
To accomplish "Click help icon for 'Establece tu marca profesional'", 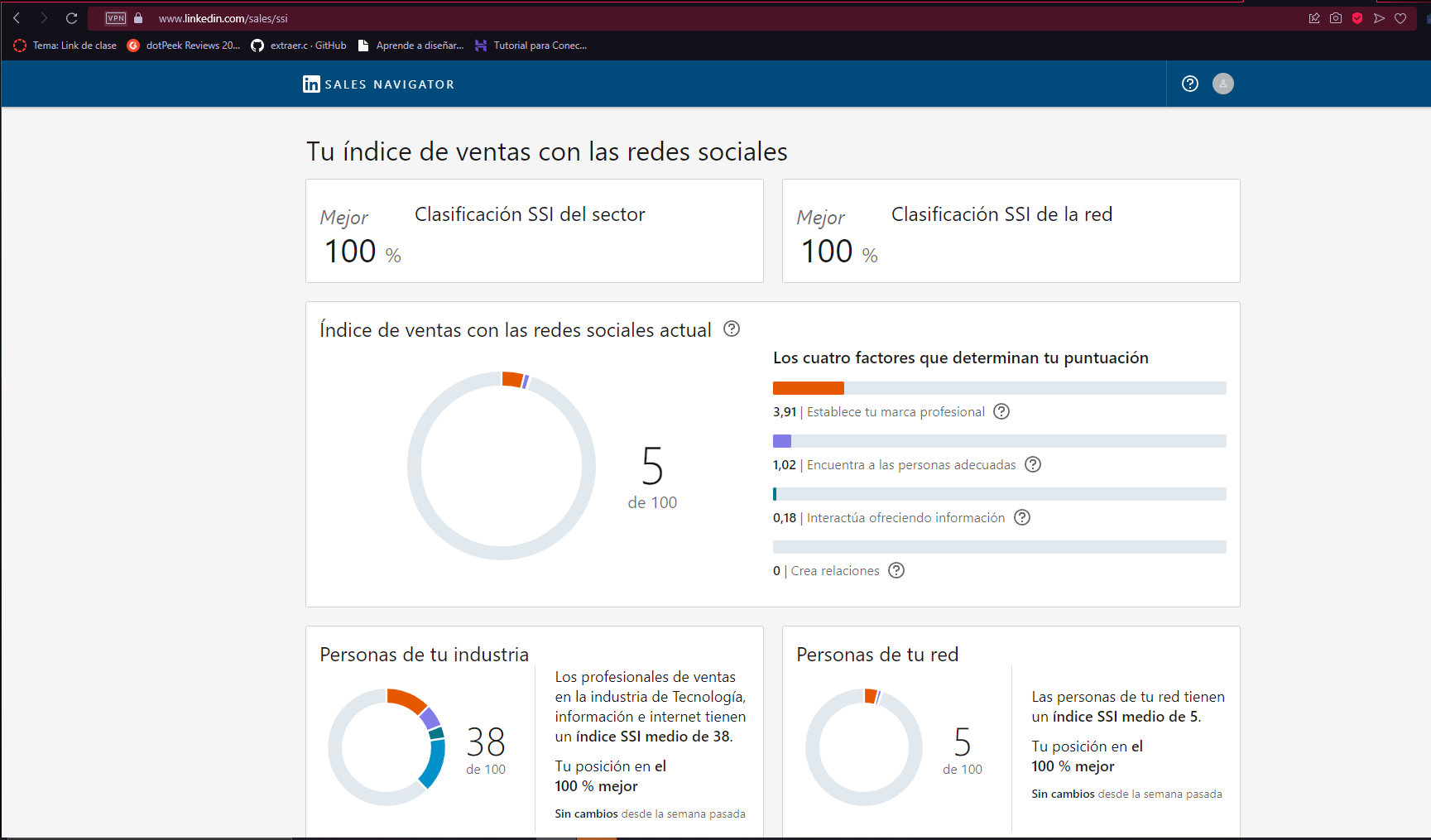I will point(1001,411).
